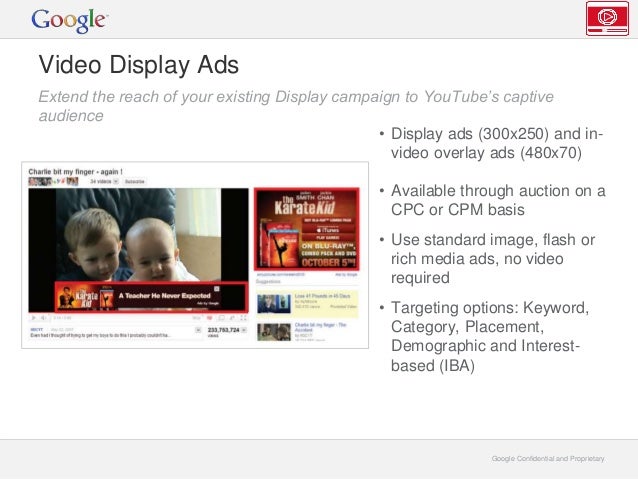Click Google Confidential and Proprietary footer
638x479 pixels.
[x=548, y=459]
